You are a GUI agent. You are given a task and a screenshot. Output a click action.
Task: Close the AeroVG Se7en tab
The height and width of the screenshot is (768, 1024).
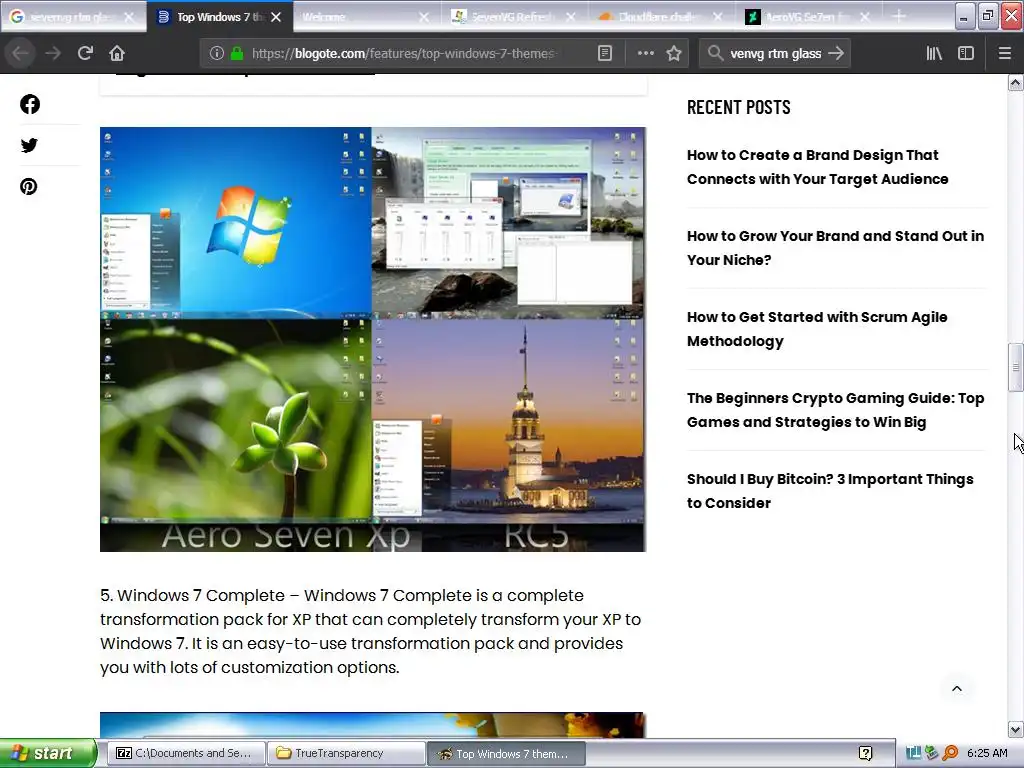coord(865,17)
